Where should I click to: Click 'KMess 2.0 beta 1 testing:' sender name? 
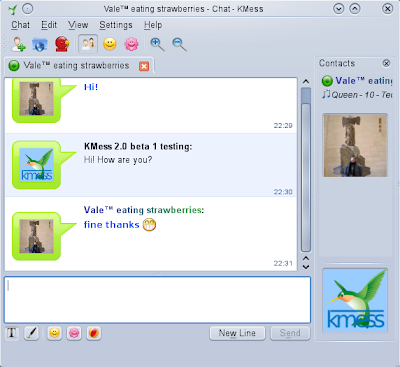pyautogui.click(x=138, y=147)
